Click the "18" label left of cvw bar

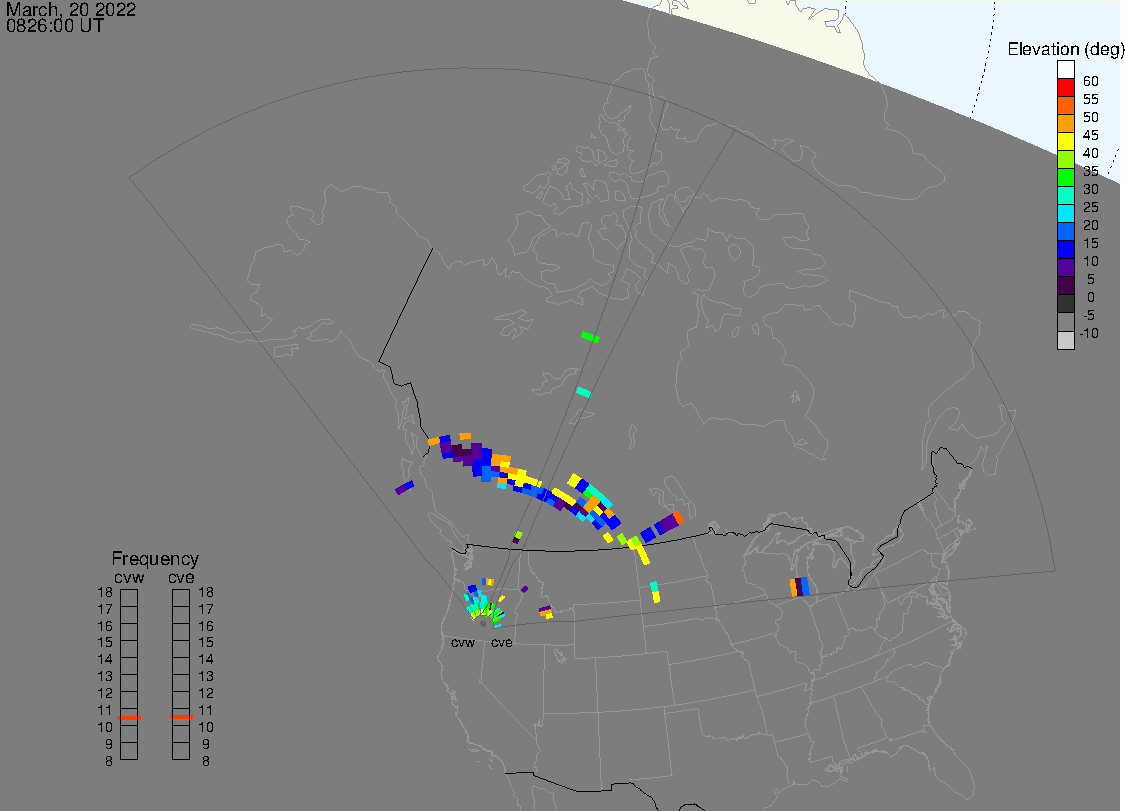[105, 592]
